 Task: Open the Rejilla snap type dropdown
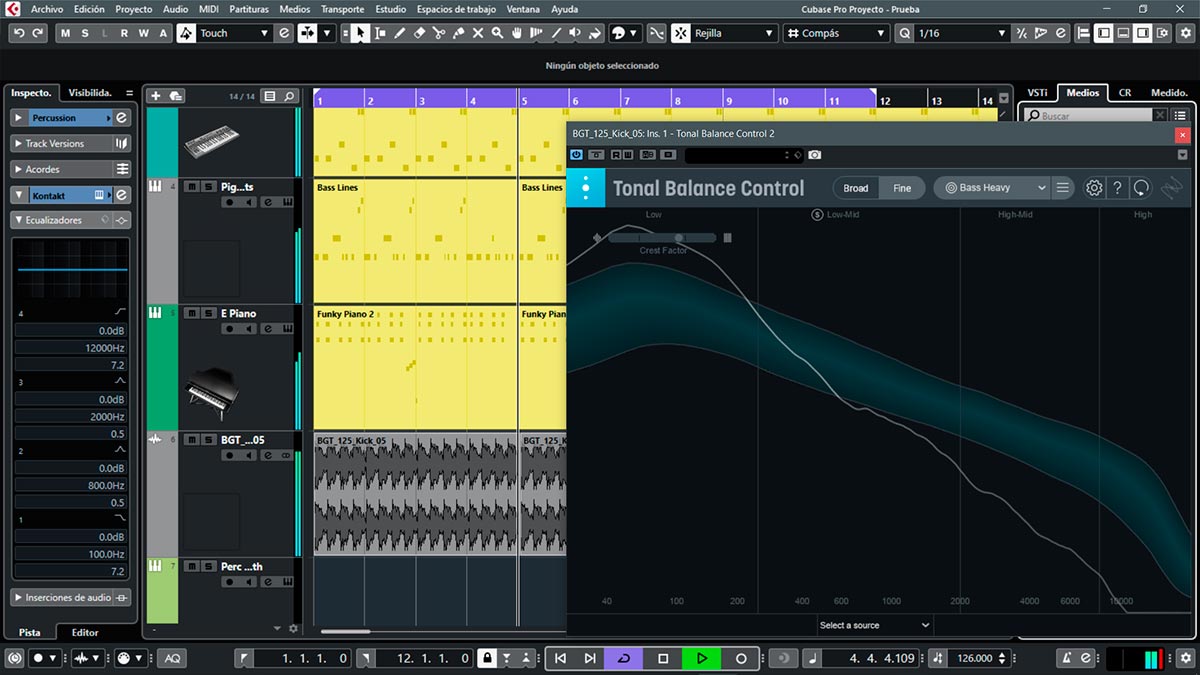735,33
